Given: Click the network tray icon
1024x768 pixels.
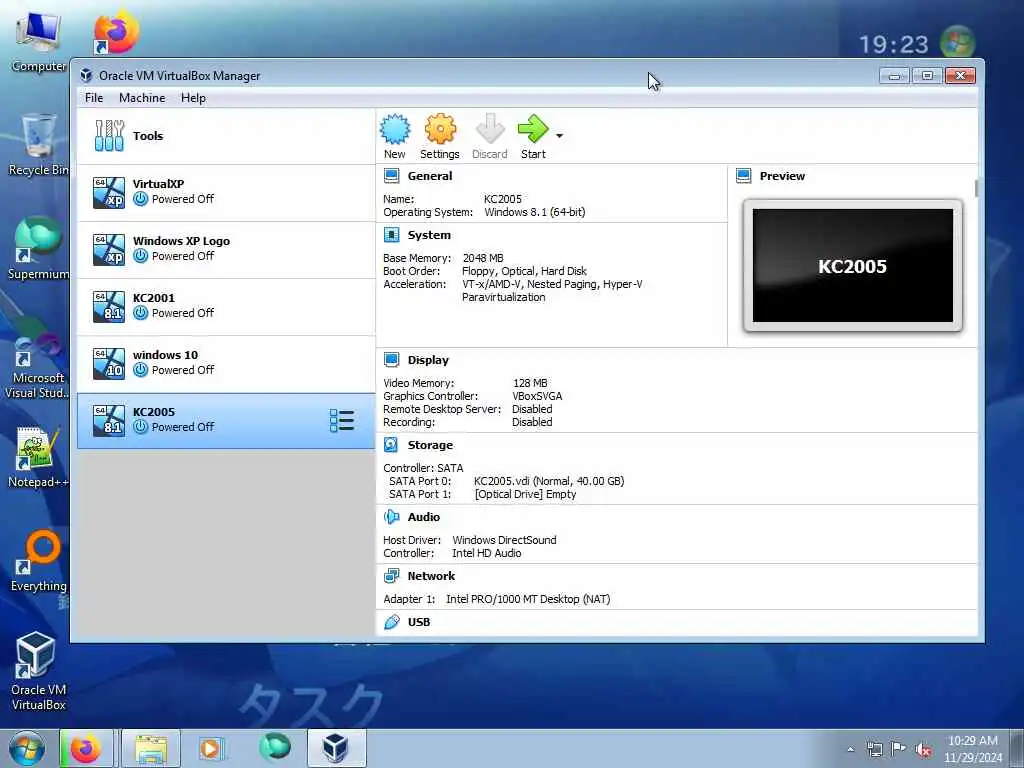Looking at the screenshot, I should (874, 749).
